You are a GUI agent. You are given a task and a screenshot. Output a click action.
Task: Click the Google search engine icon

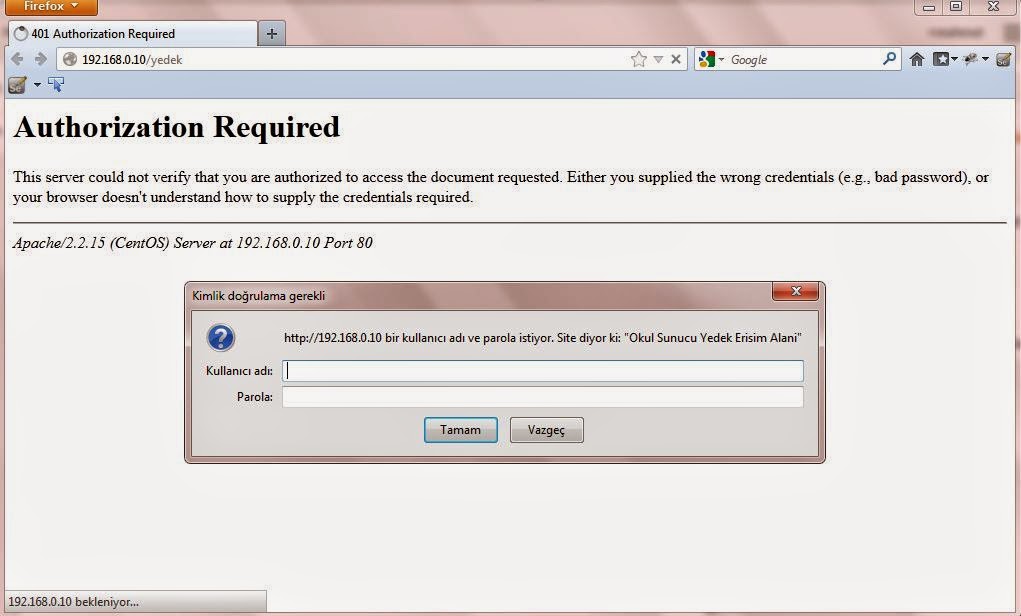[706, 59]
